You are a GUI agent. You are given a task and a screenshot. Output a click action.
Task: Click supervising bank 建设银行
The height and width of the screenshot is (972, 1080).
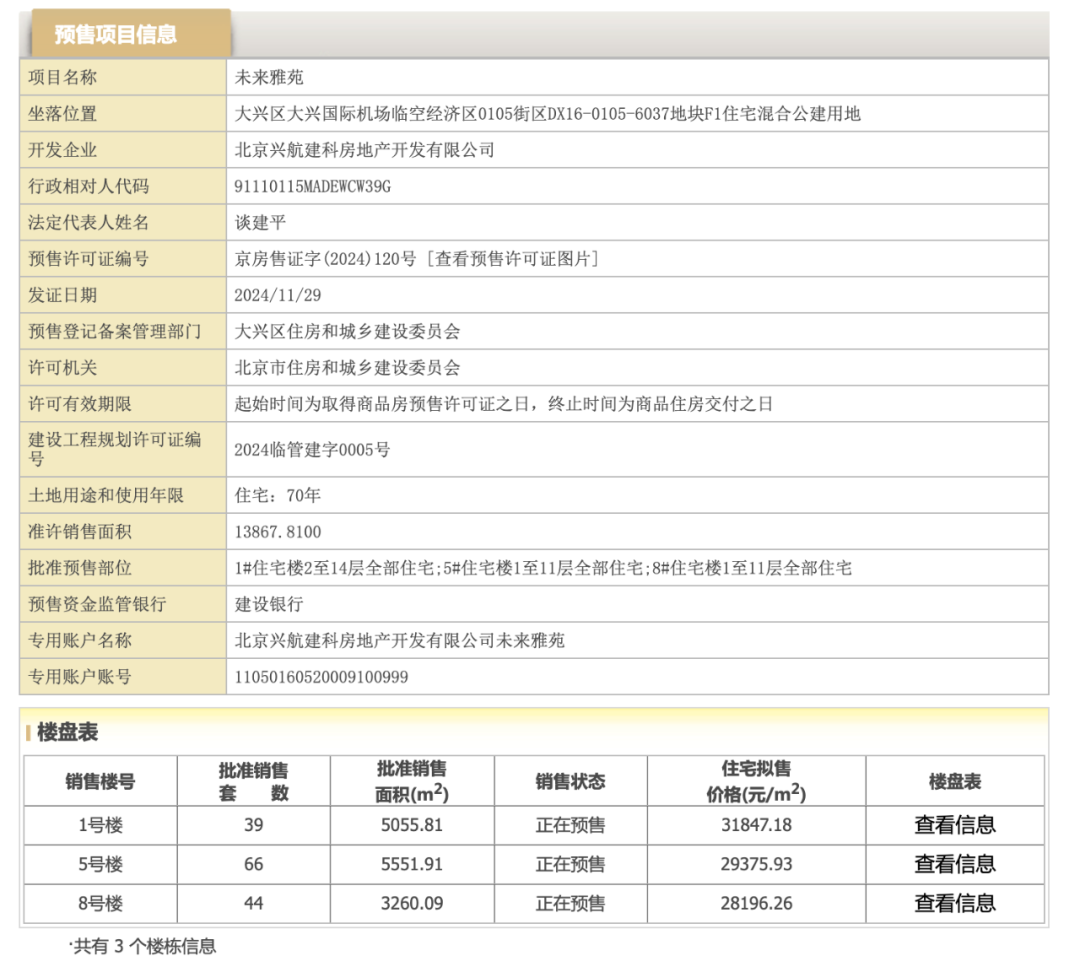tap(269, 604)
